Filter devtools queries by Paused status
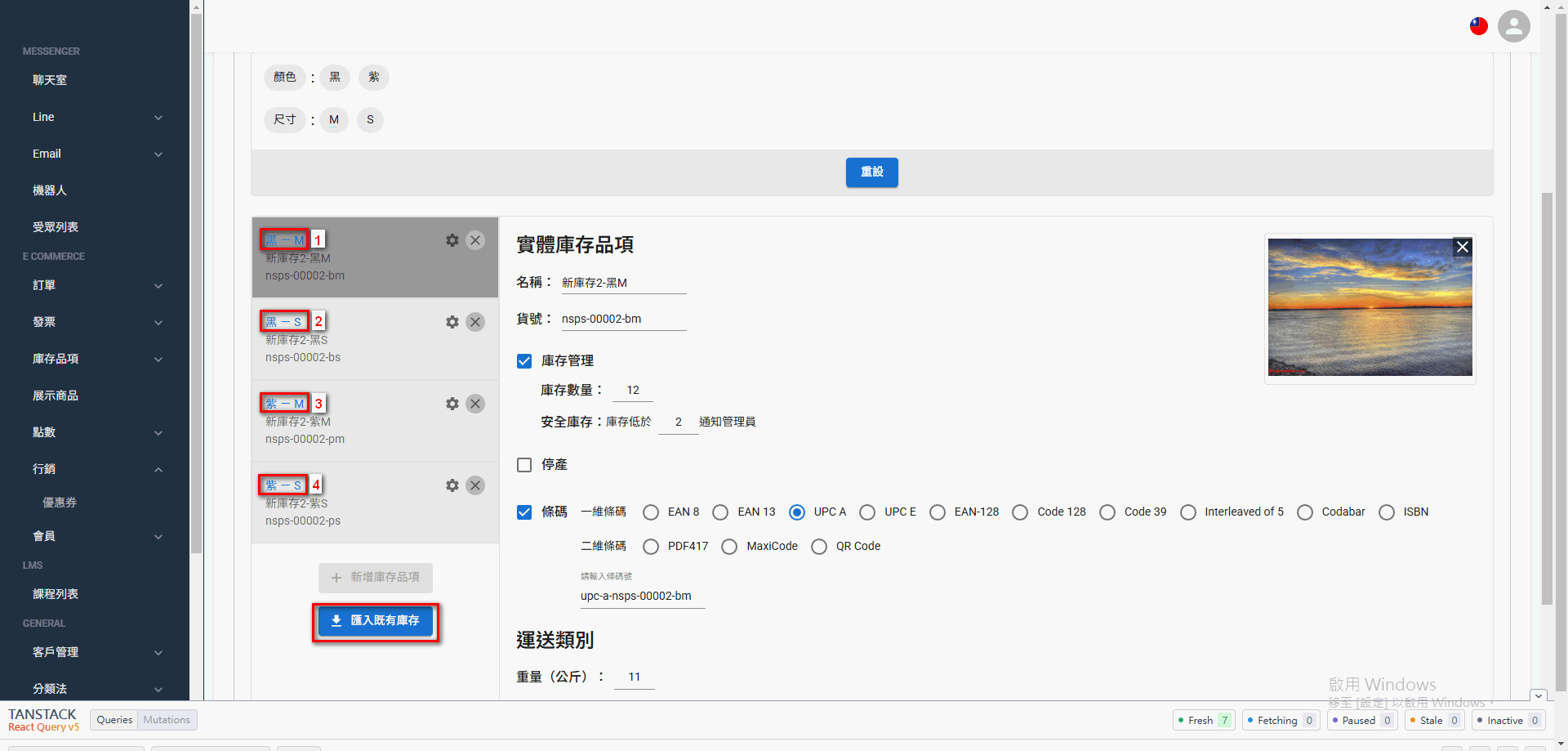 [1362, 721]
